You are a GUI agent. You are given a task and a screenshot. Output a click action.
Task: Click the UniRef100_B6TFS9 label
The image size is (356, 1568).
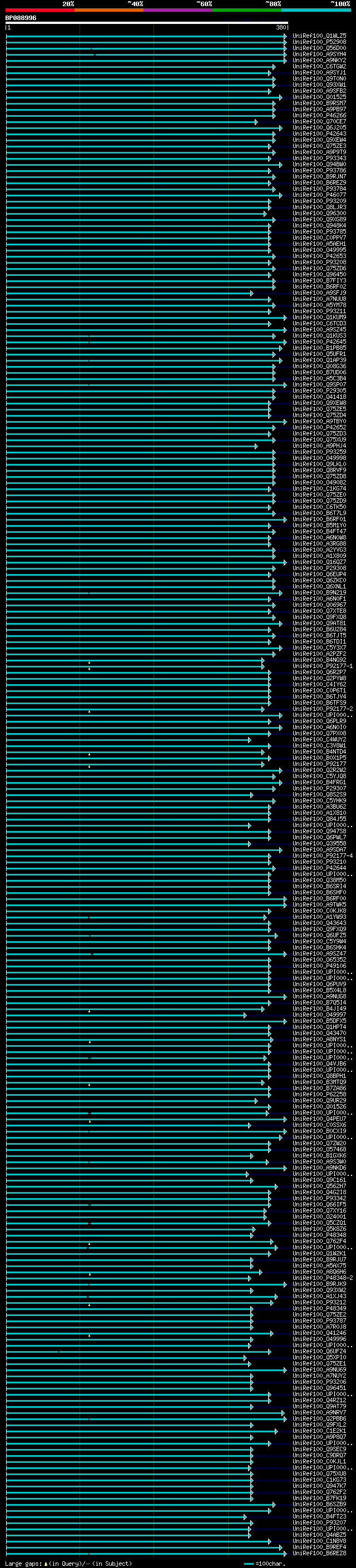319,703
